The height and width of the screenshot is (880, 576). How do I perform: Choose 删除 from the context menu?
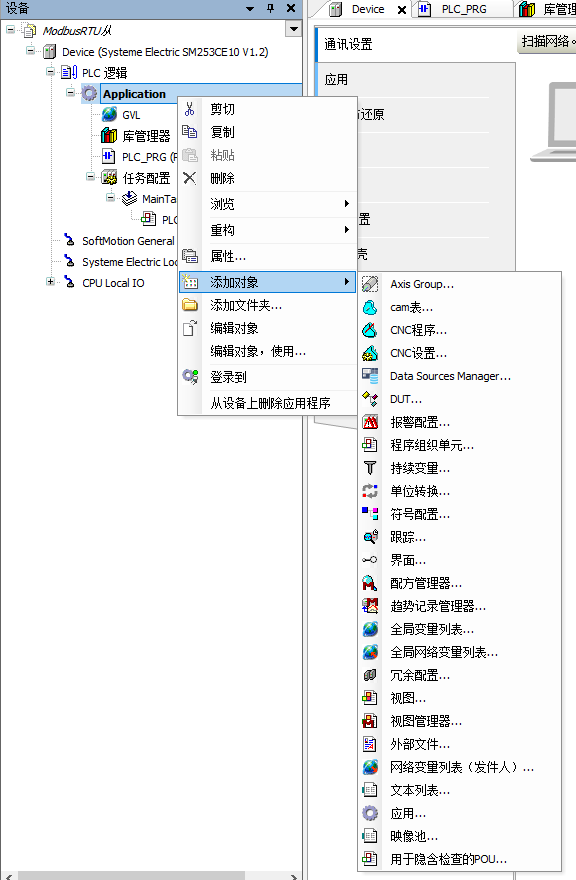click(x=267, y=178)
